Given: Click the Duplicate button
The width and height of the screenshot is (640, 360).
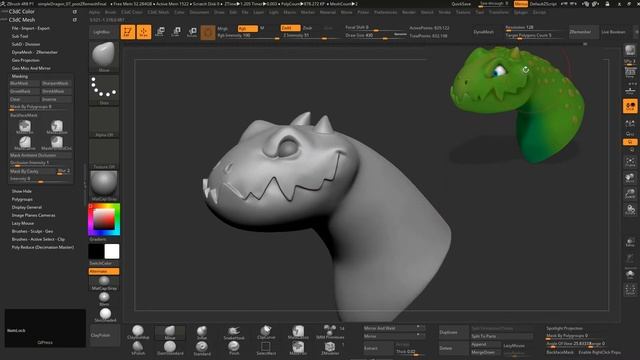Looking at the screenshot, I should point(453,332).
